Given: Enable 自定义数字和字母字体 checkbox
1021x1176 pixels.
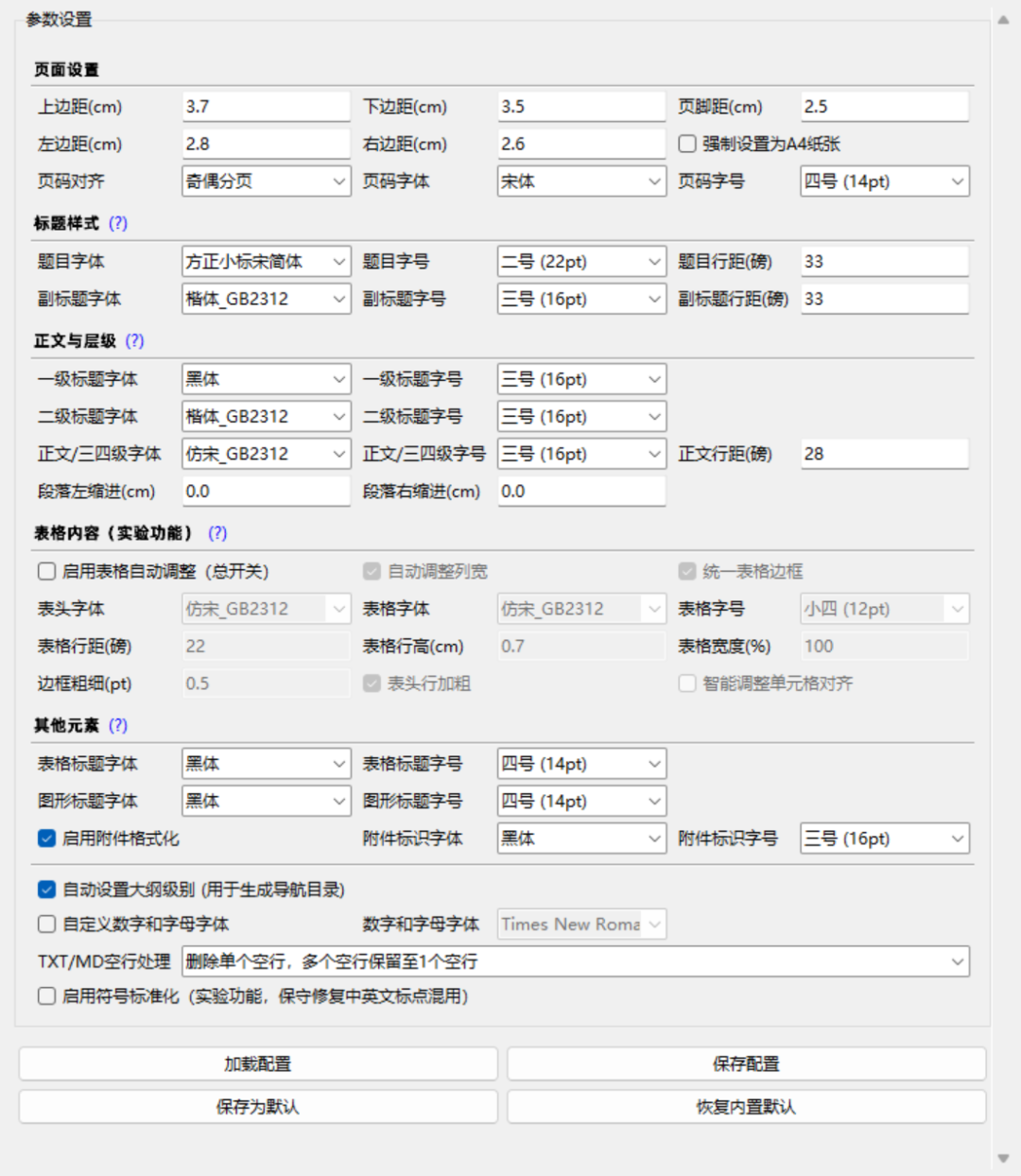Looking at the screenshot, I should pyautogui.click(x=46, y=924).
